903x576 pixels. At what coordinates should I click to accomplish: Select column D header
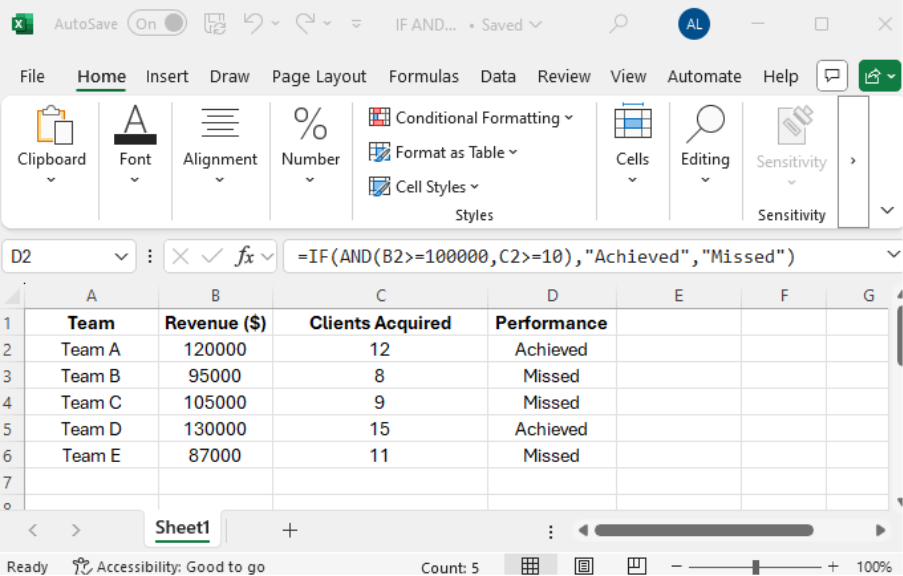click(552, 296)
